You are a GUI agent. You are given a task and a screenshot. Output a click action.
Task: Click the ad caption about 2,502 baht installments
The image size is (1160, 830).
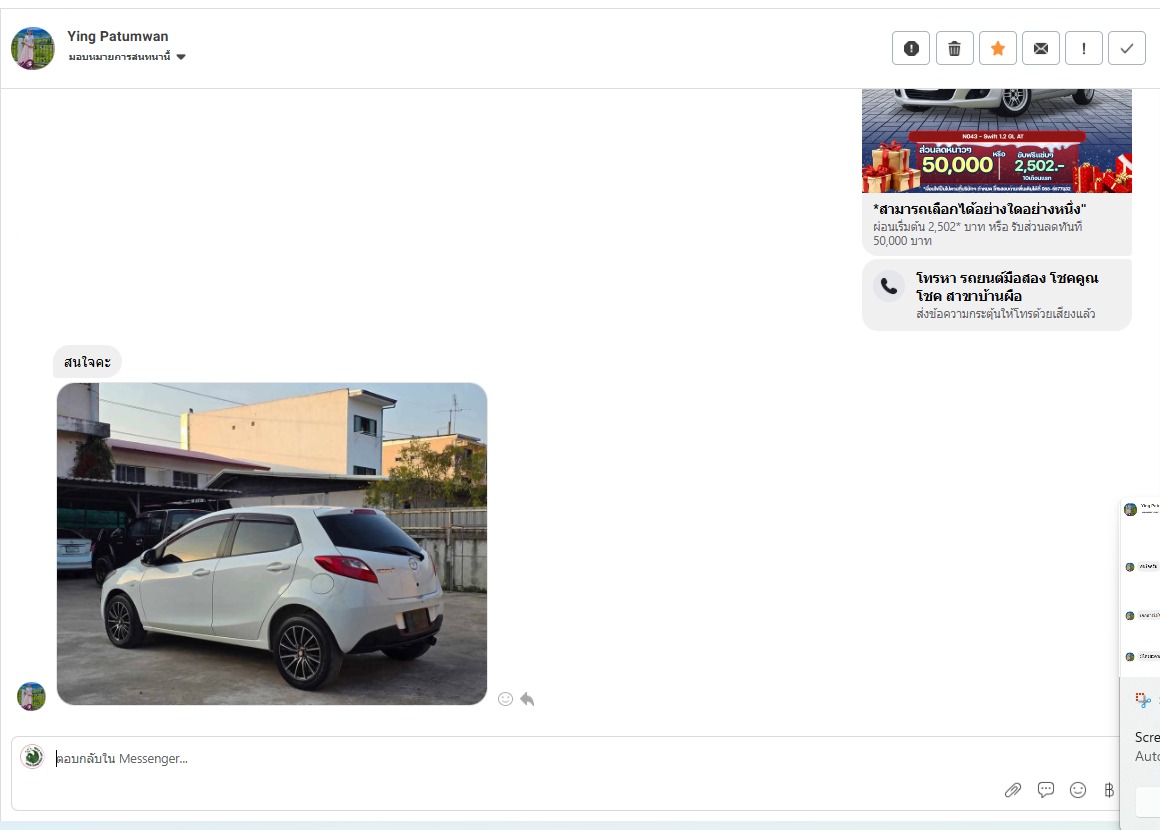coord(977,234)
